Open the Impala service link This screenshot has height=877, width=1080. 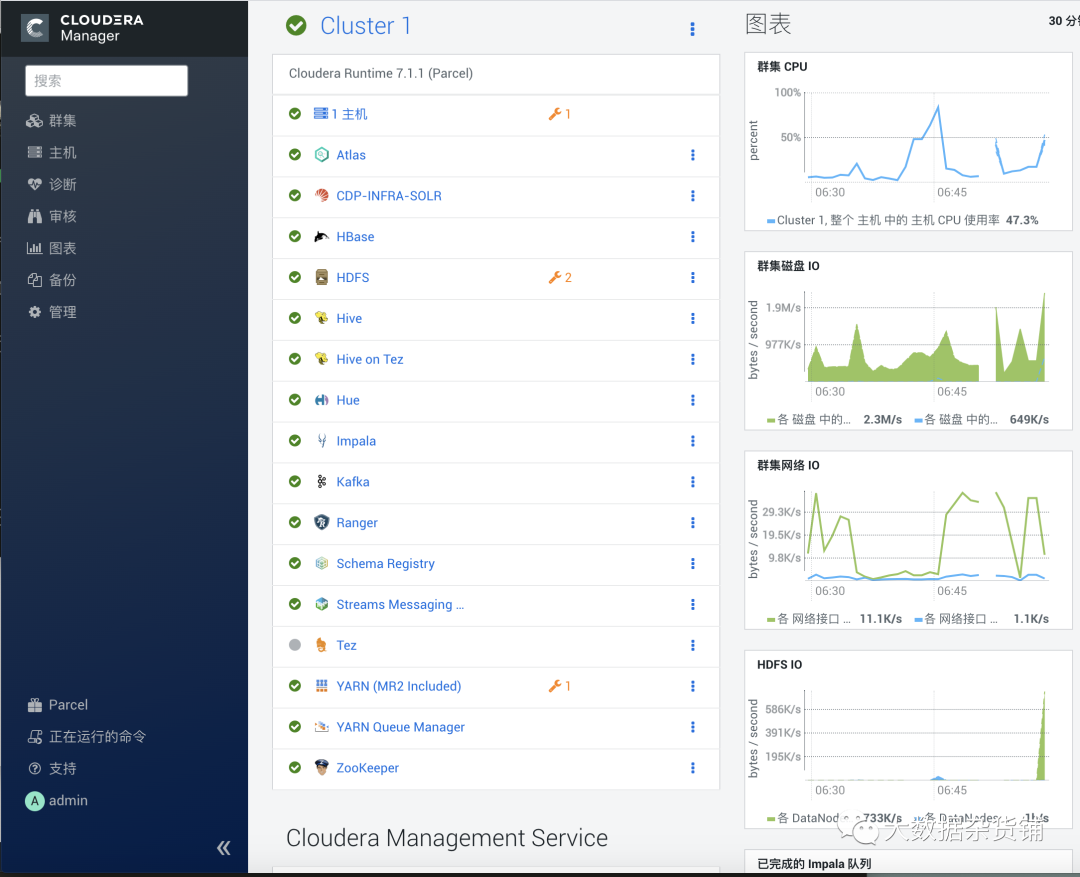(356, 441)
